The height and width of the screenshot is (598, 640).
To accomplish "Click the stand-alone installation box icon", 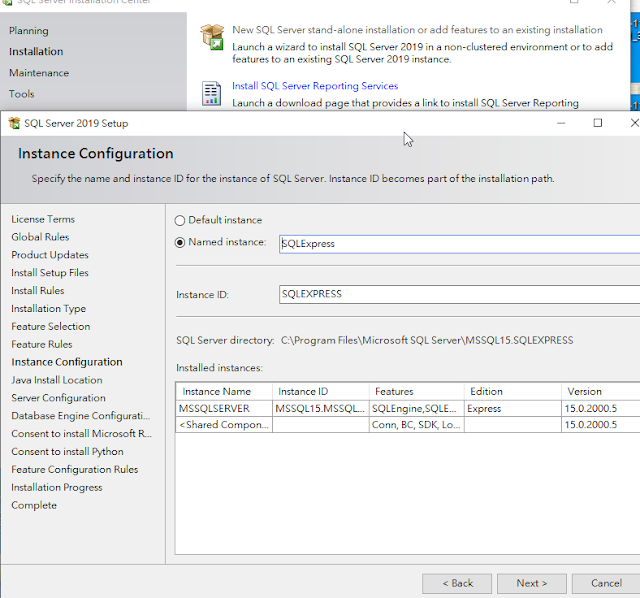I will 212,37.
